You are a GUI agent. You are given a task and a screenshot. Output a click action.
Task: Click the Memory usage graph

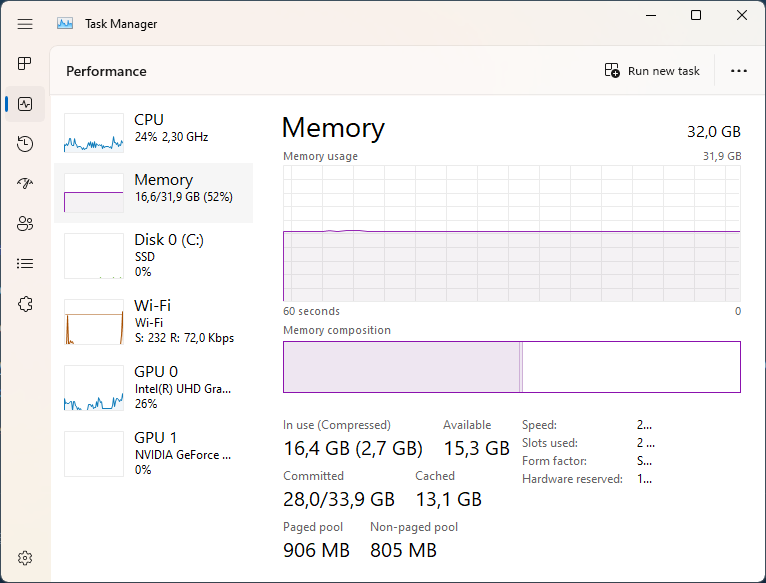tap(512, 234)
